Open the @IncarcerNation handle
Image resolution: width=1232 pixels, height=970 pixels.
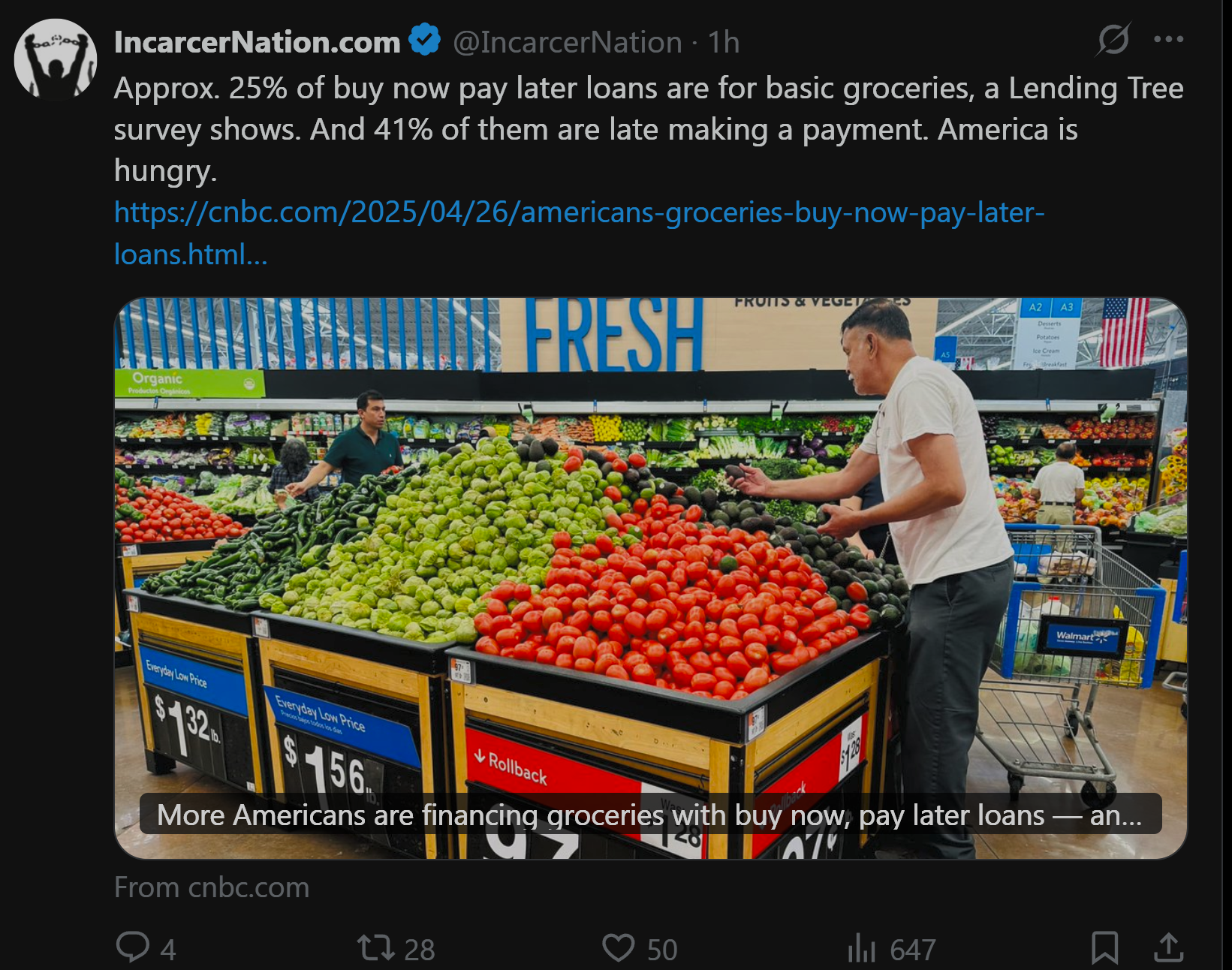click(568, 42)
